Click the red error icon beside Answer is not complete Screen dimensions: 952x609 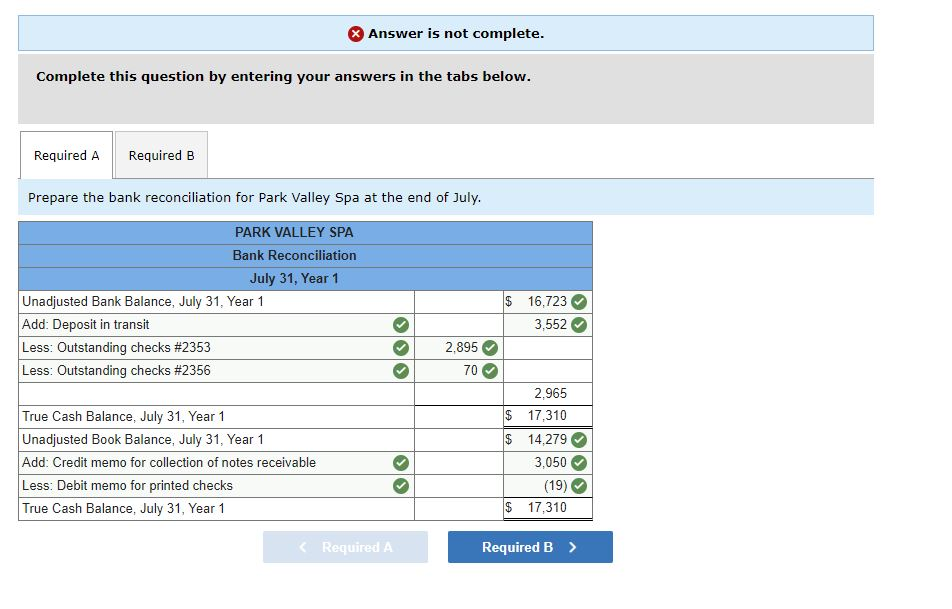(x=356, y=34)
